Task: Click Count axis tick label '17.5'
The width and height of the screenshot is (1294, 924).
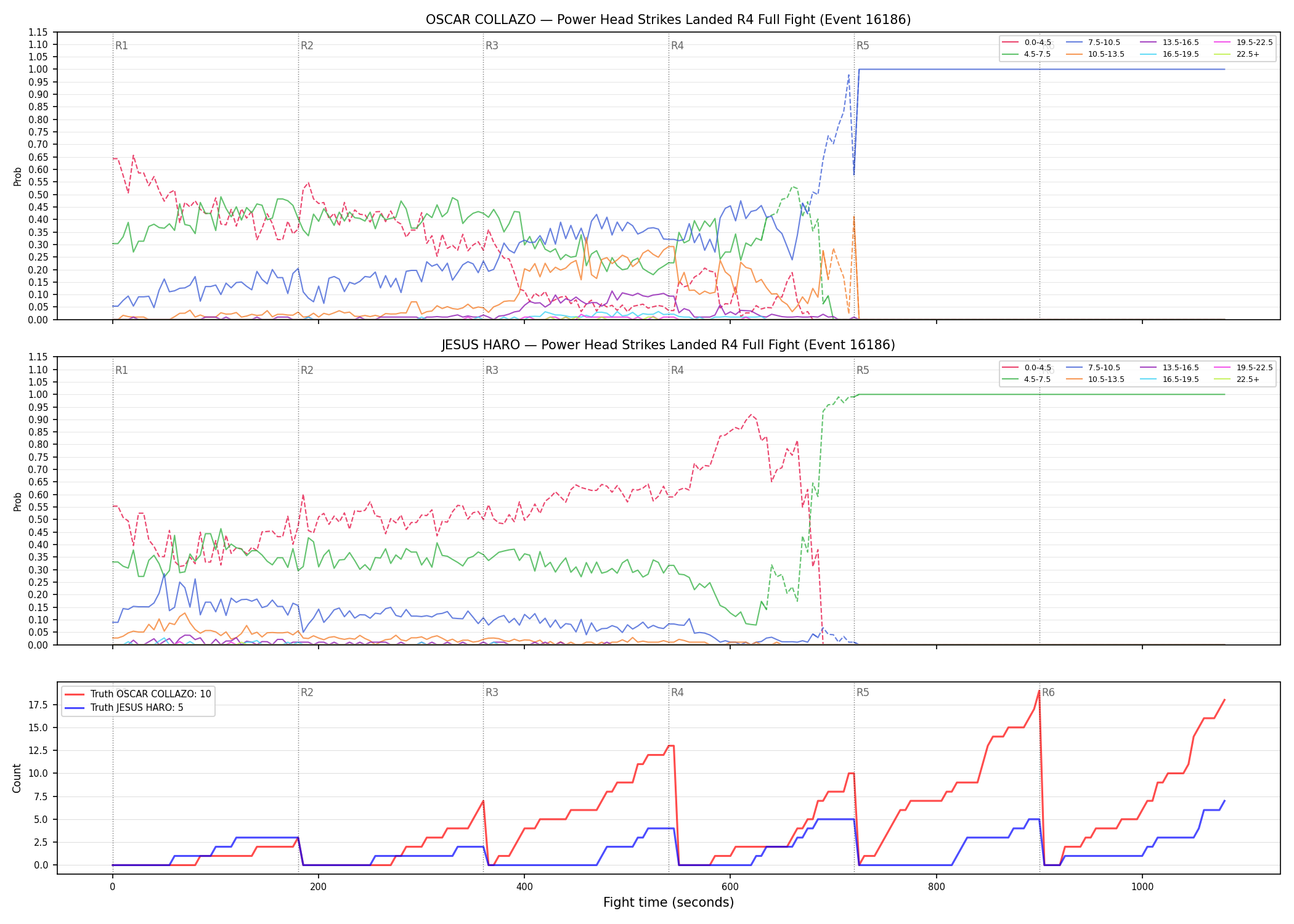Action: (x=39, y=705)
